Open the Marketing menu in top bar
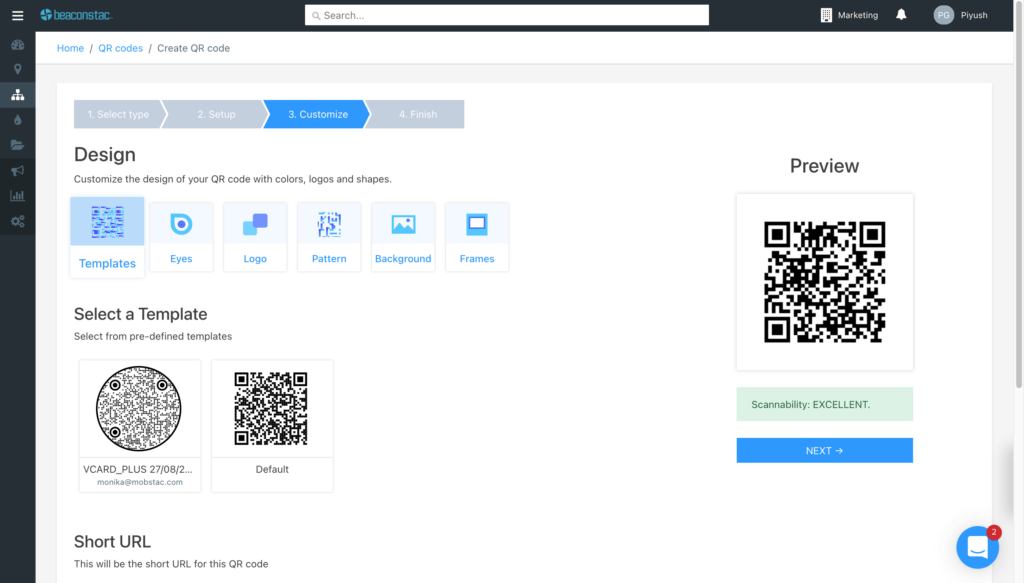 [848, 14]
